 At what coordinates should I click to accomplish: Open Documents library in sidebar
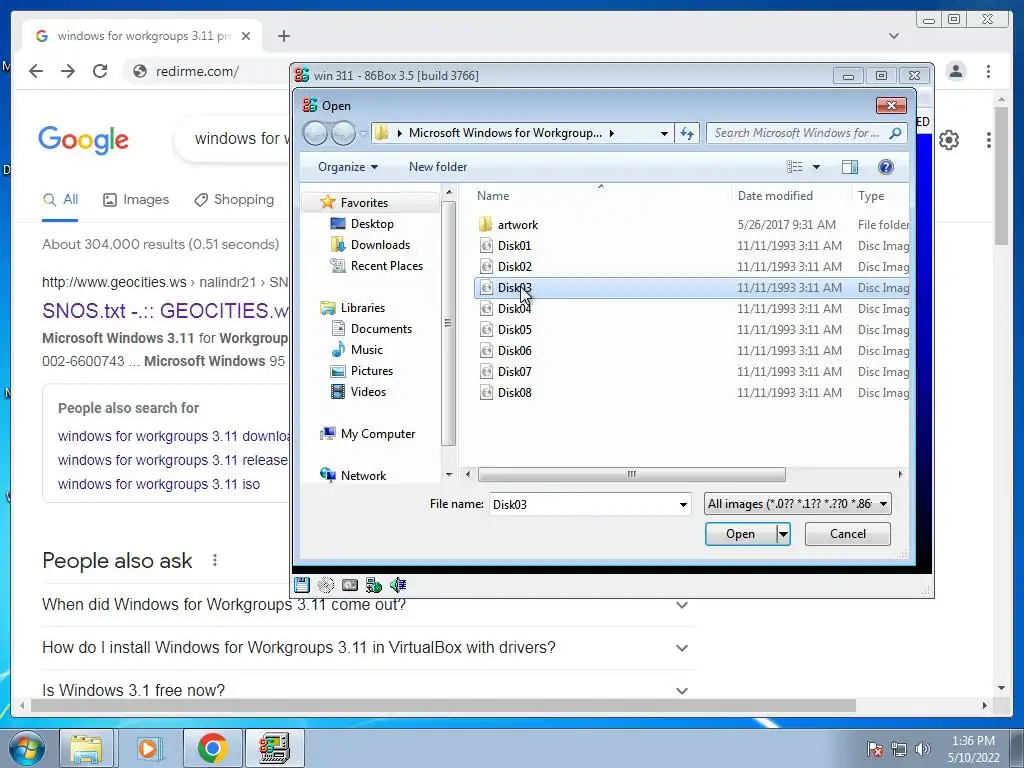(x=381, y=328)
